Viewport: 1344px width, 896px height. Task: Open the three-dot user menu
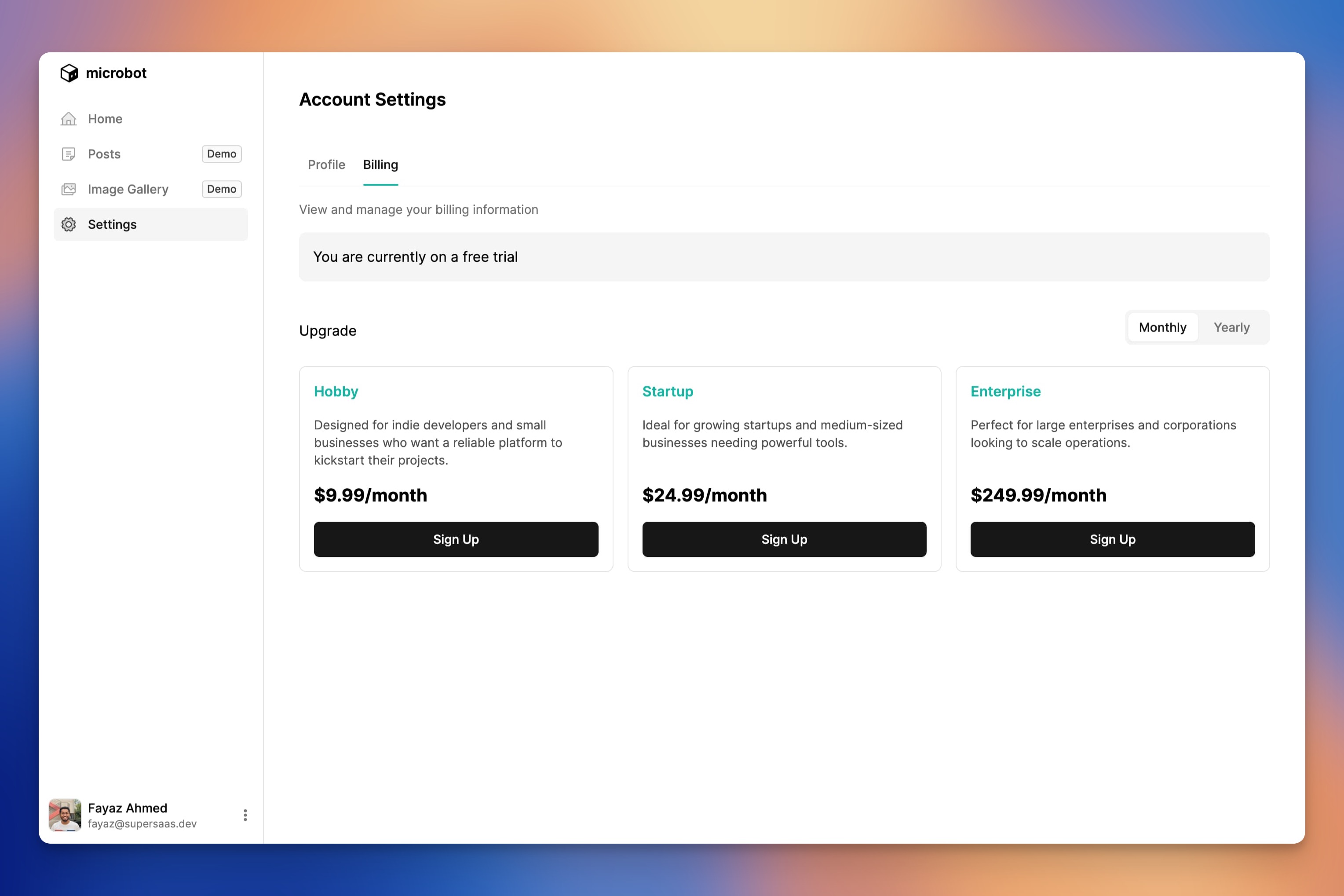tap(245, 815)
